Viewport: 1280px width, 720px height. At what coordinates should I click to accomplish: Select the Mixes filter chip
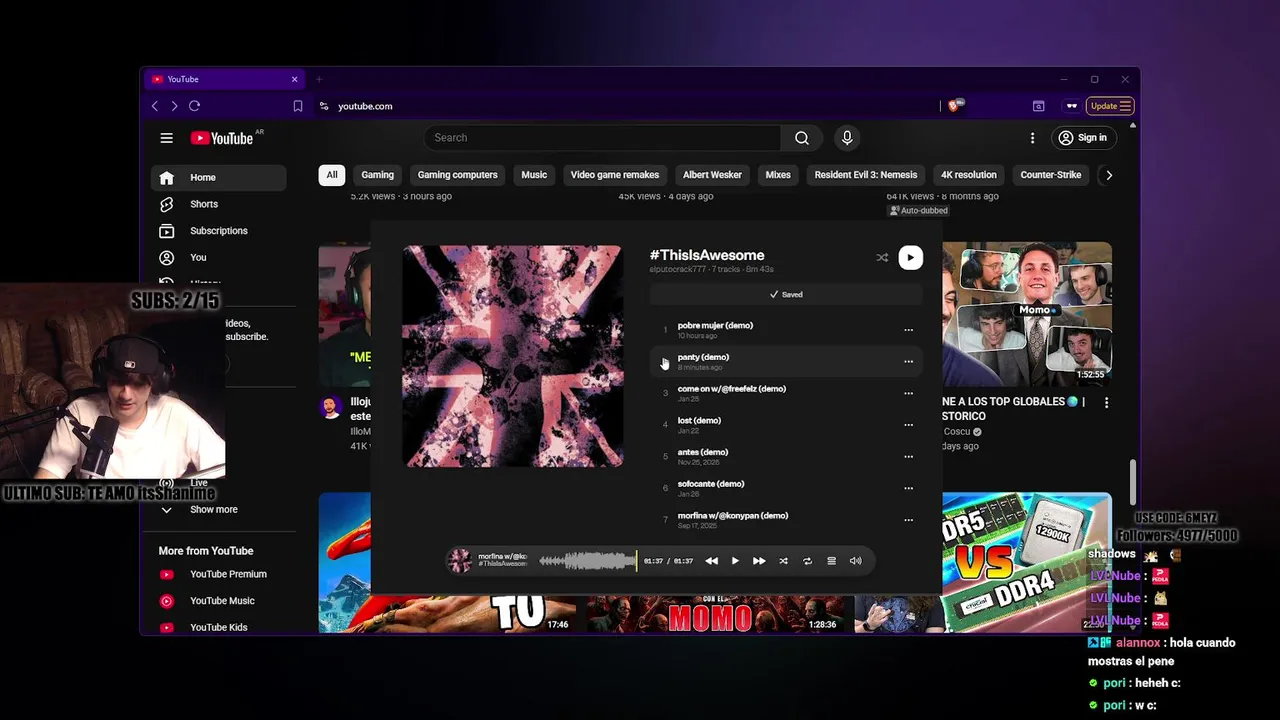[778, 175]
